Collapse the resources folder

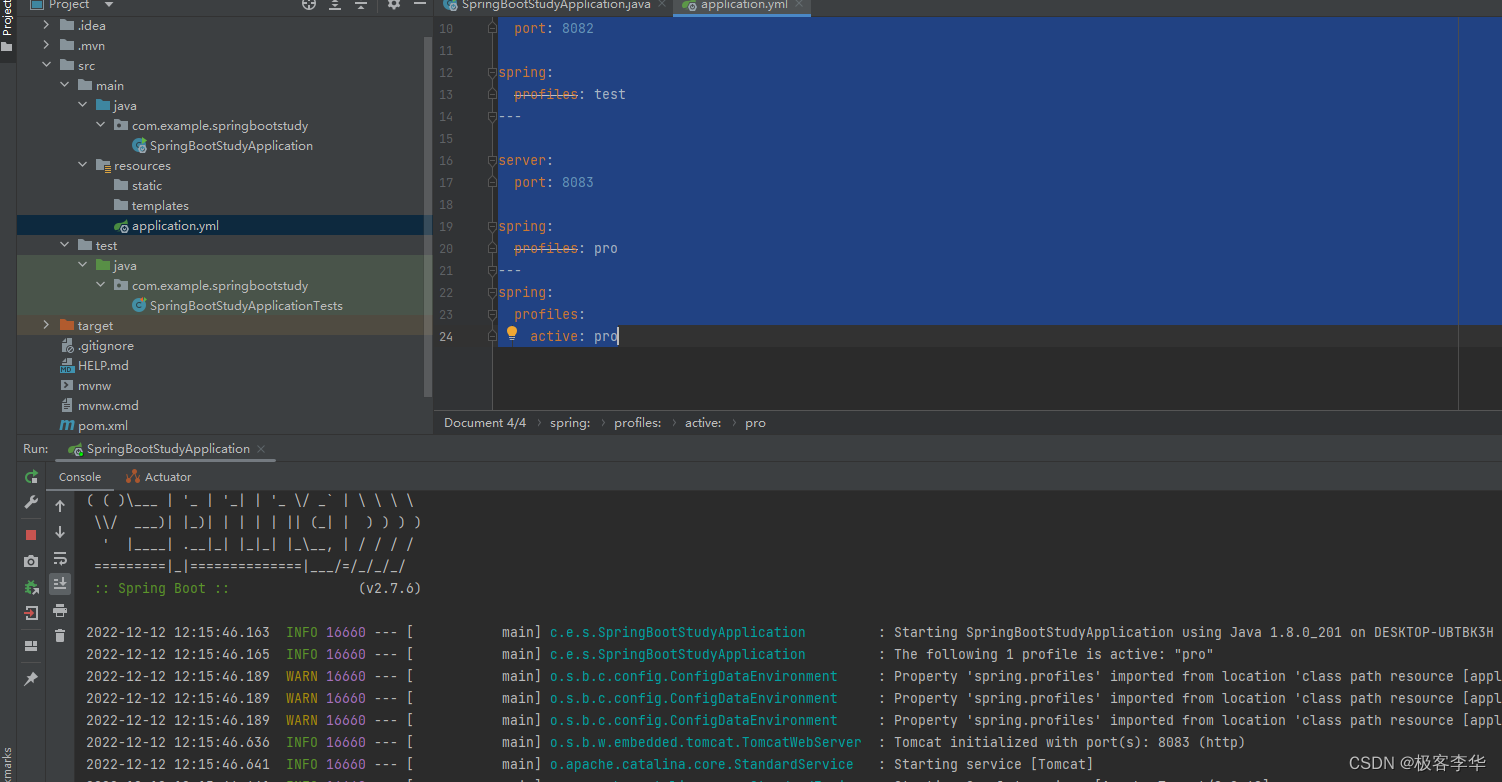pos(82,165)
